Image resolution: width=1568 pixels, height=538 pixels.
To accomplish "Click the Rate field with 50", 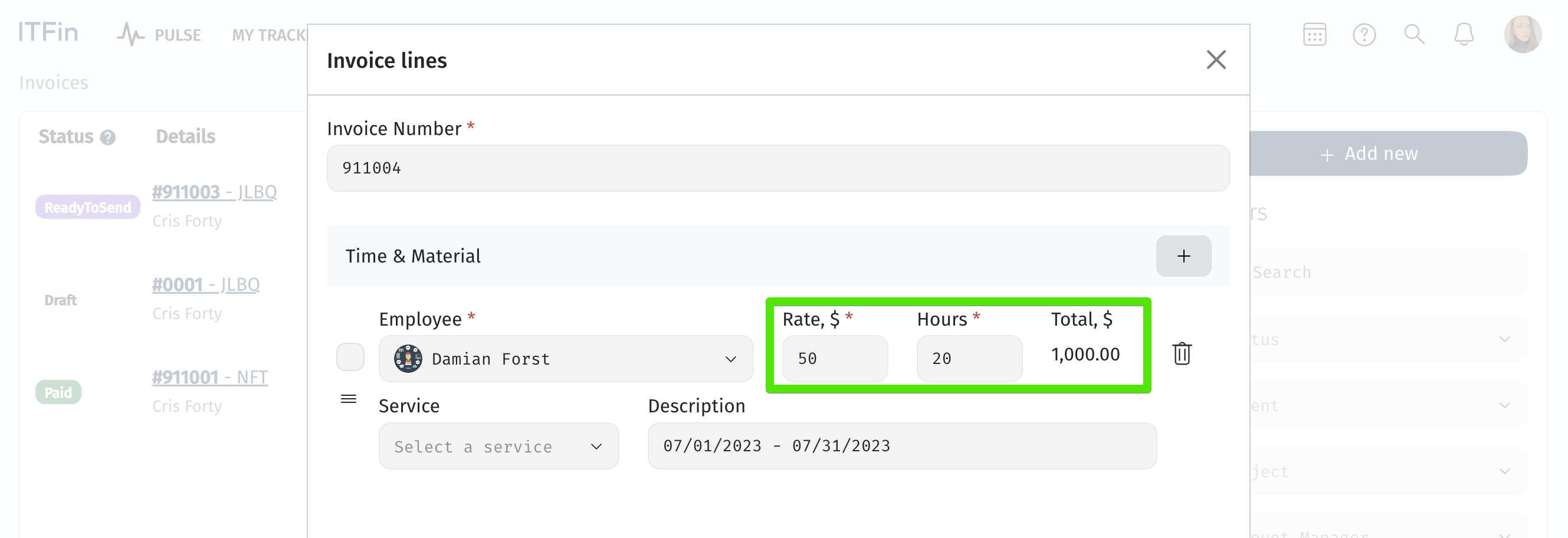I will (x=835, y=359).
